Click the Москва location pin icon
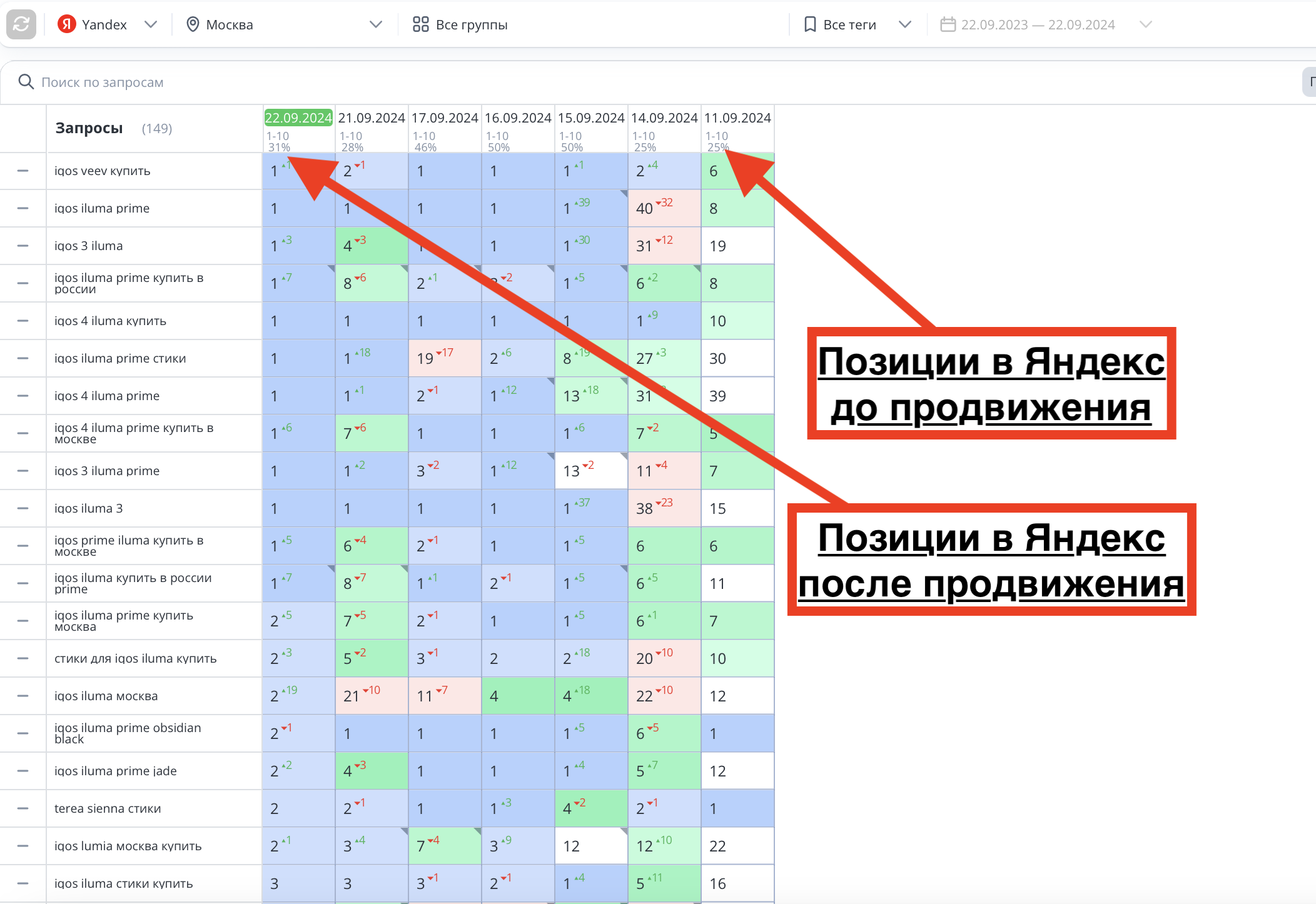Screen dimensions: 1316x904 tap(193, 24)
